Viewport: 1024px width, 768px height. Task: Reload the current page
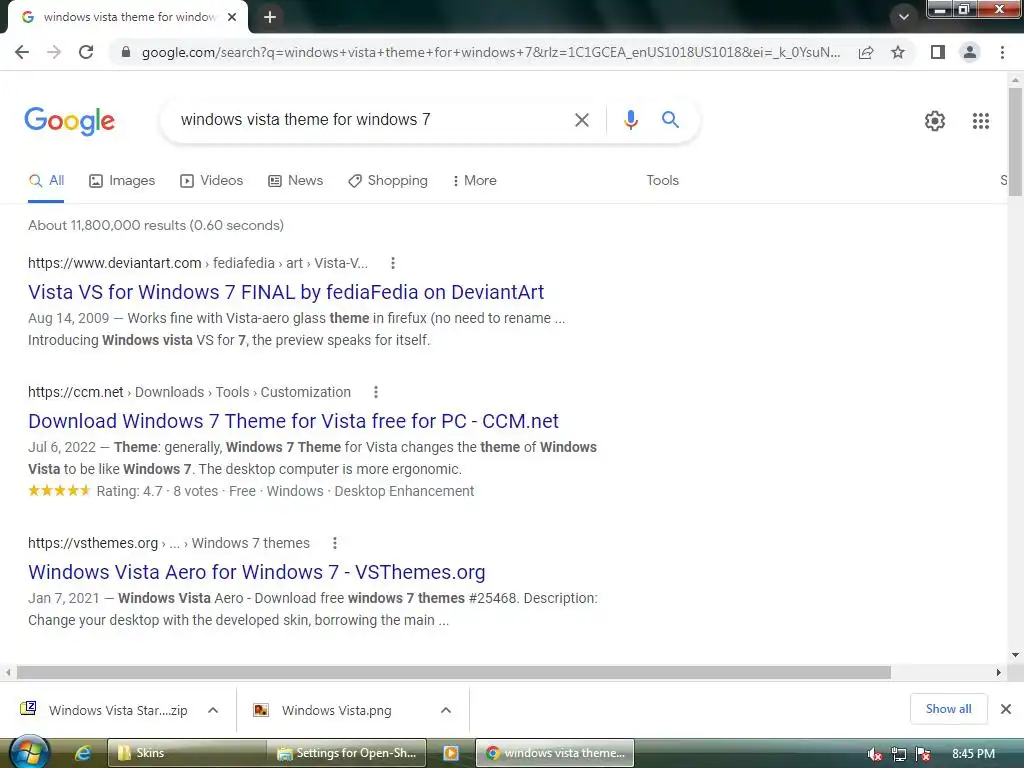86,52
